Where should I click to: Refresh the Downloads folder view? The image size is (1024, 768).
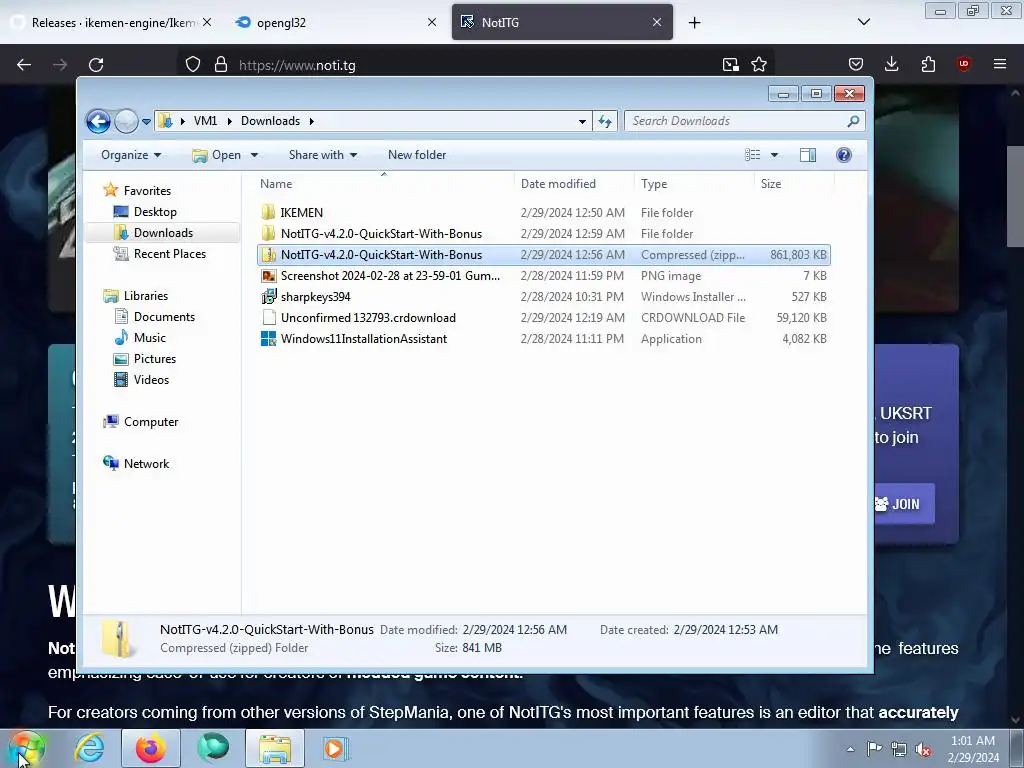(x=605, y=121)
